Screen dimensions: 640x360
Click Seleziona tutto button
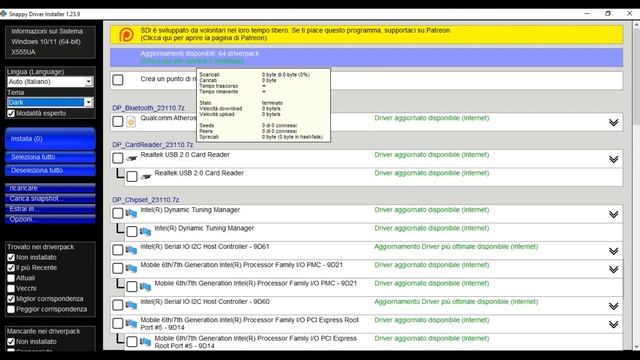(50, 157)
